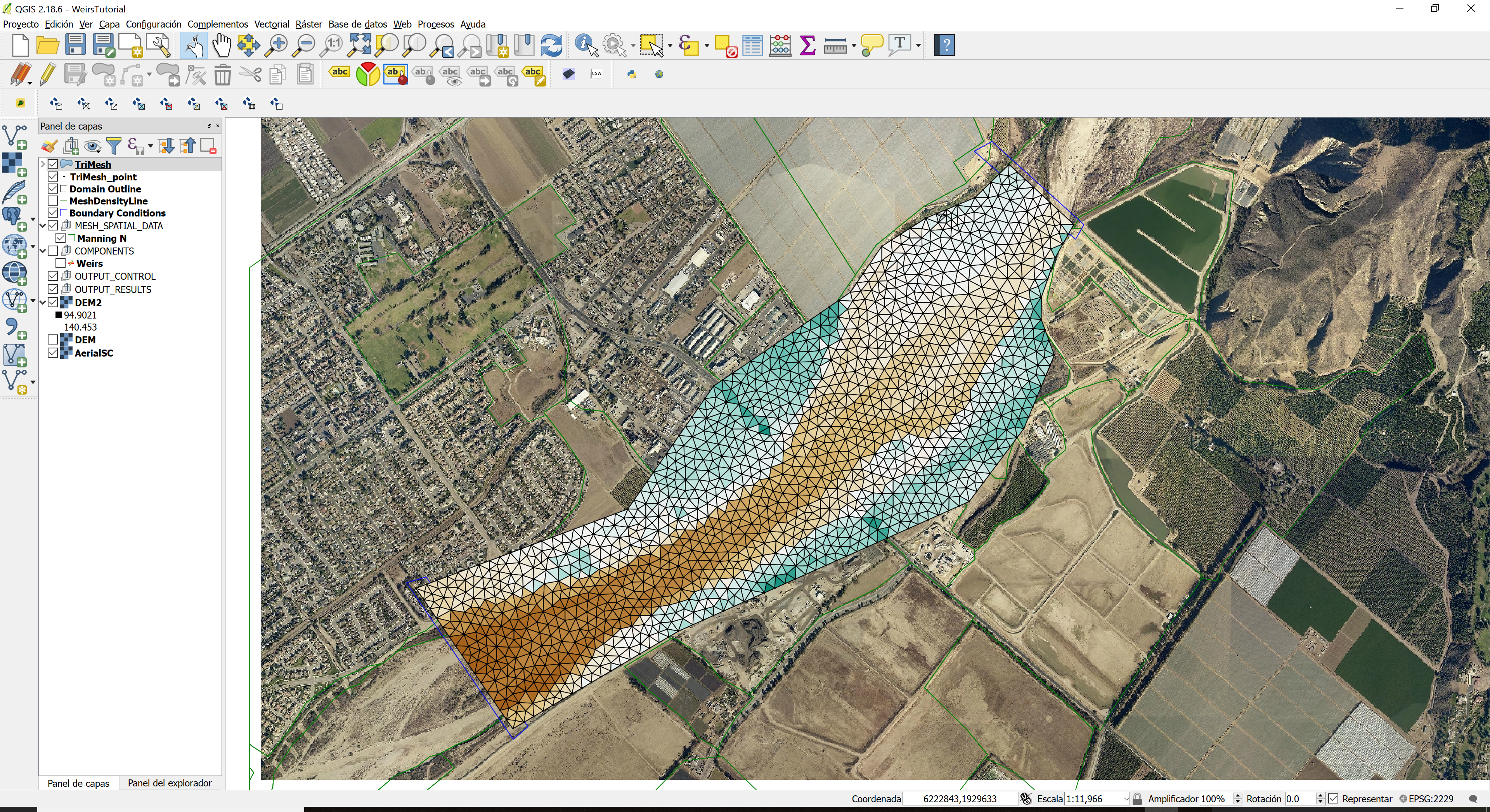Select the Pan Map hand tool
The height and width of the screenshot is (812, 1490).
tap(221, 45)
